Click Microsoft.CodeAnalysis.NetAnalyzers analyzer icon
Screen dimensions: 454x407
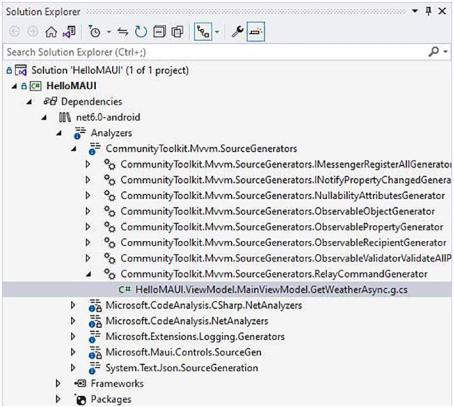click(95, 321)
